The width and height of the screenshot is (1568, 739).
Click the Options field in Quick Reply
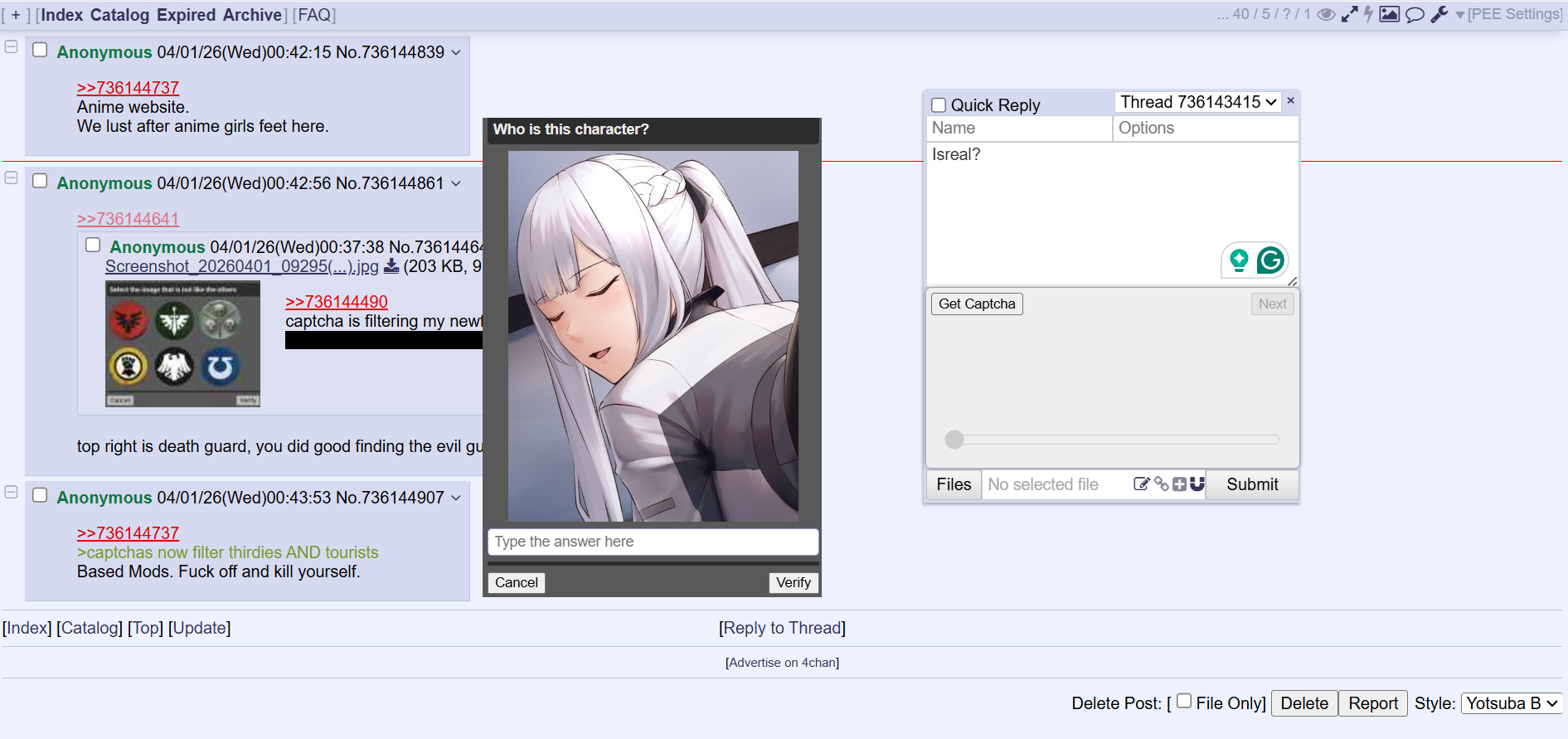click(x=1206, y=129)
